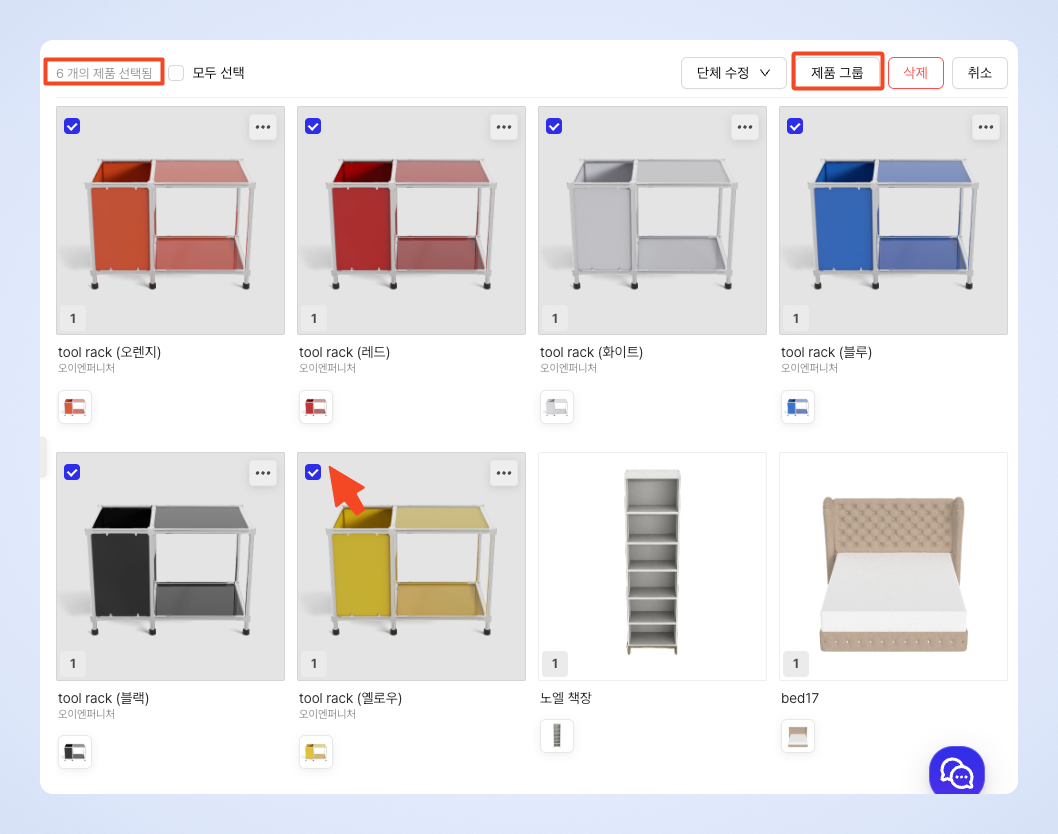This screenshot has width=1058, height=834.
Task: Open more options for tool rack (옐로우)
Action: coord(504,473)
